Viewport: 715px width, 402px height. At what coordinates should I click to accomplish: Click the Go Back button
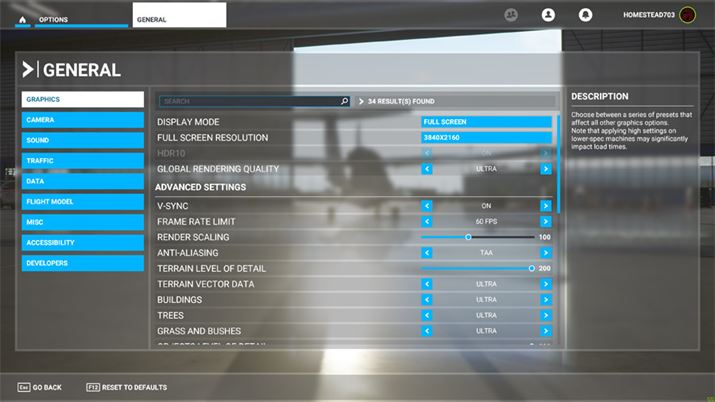pos(40,387)
